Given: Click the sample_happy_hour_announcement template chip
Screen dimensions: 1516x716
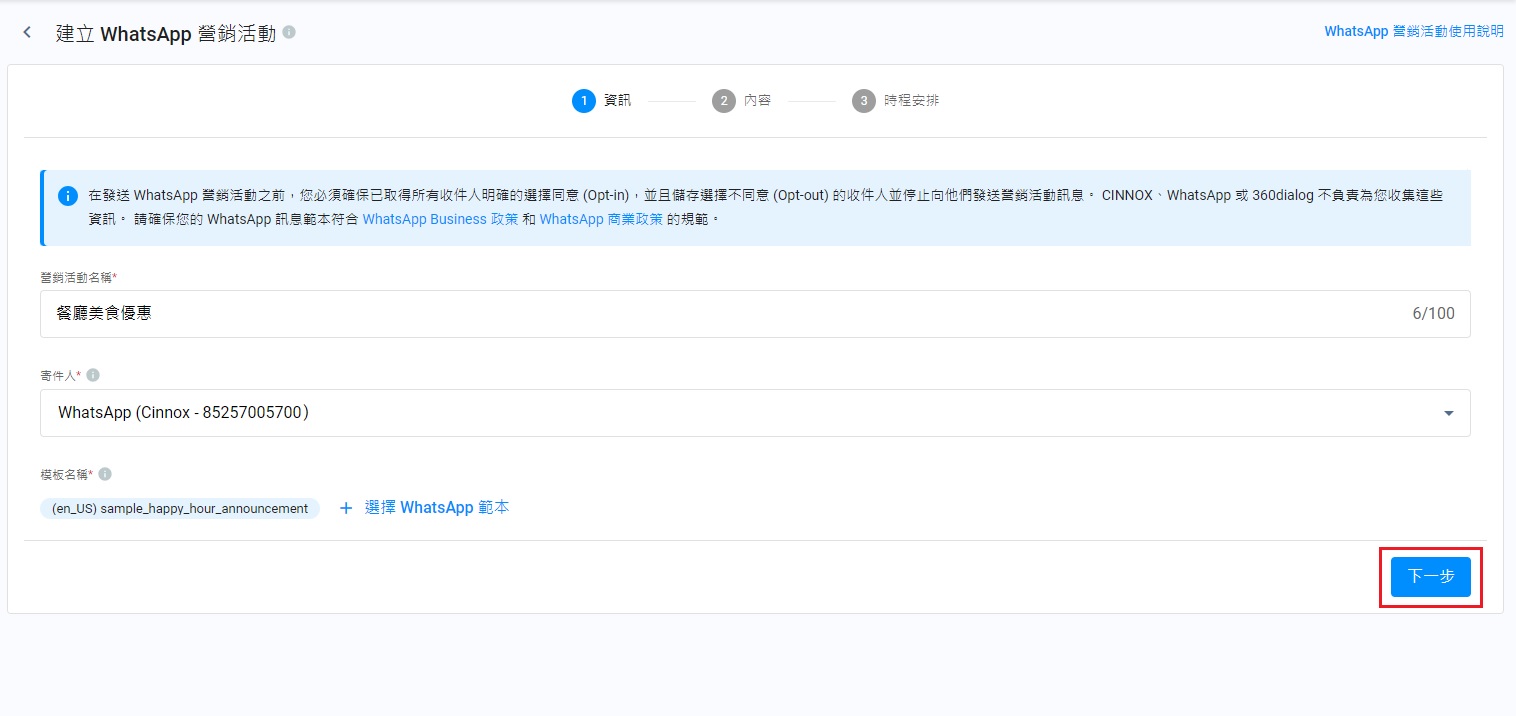Looking at the screenshot, I should 180,508.
